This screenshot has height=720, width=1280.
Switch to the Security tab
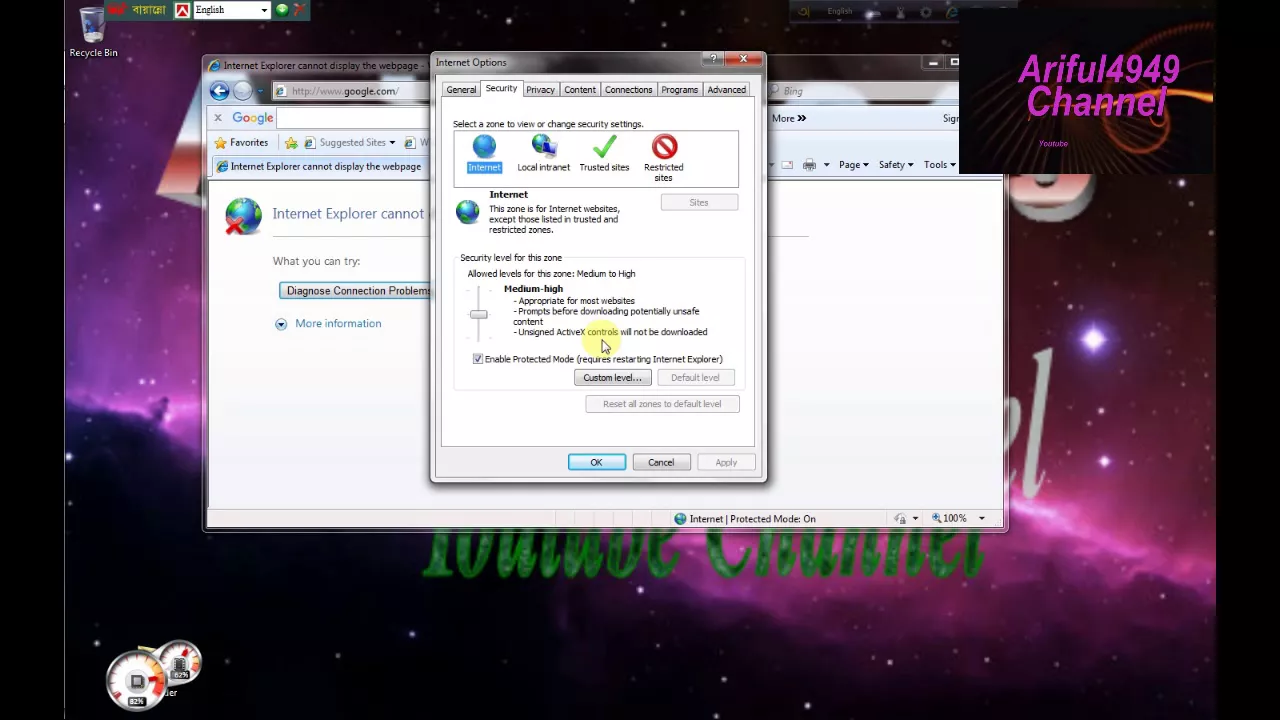(501, 89)
